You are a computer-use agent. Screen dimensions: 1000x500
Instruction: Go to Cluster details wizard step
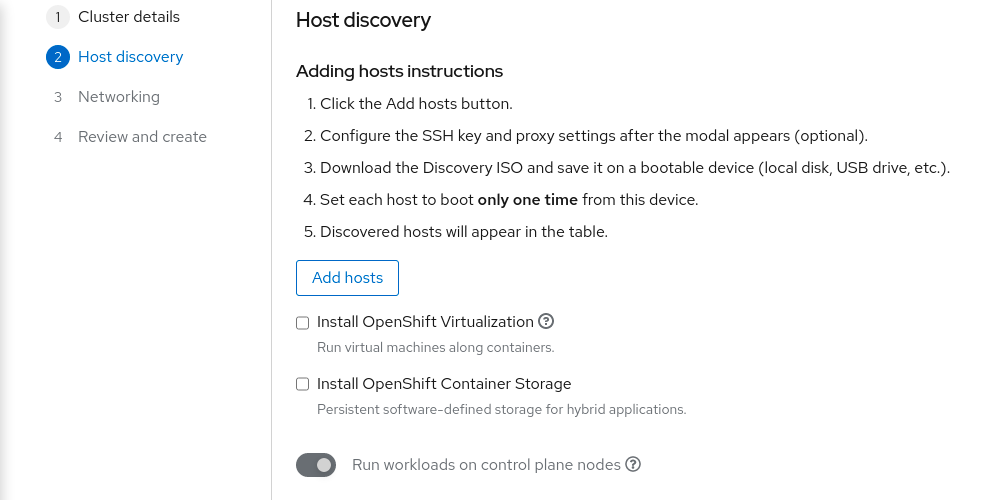tap(129, 17)
